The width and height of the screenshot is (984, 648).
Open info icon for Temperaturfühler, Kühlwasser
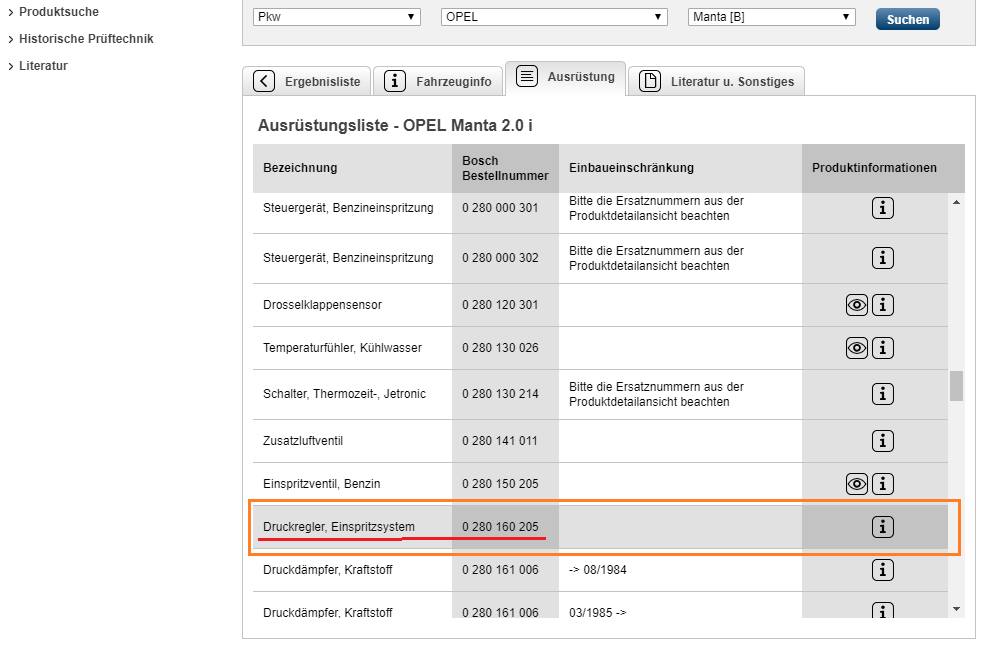click(882, 348)
